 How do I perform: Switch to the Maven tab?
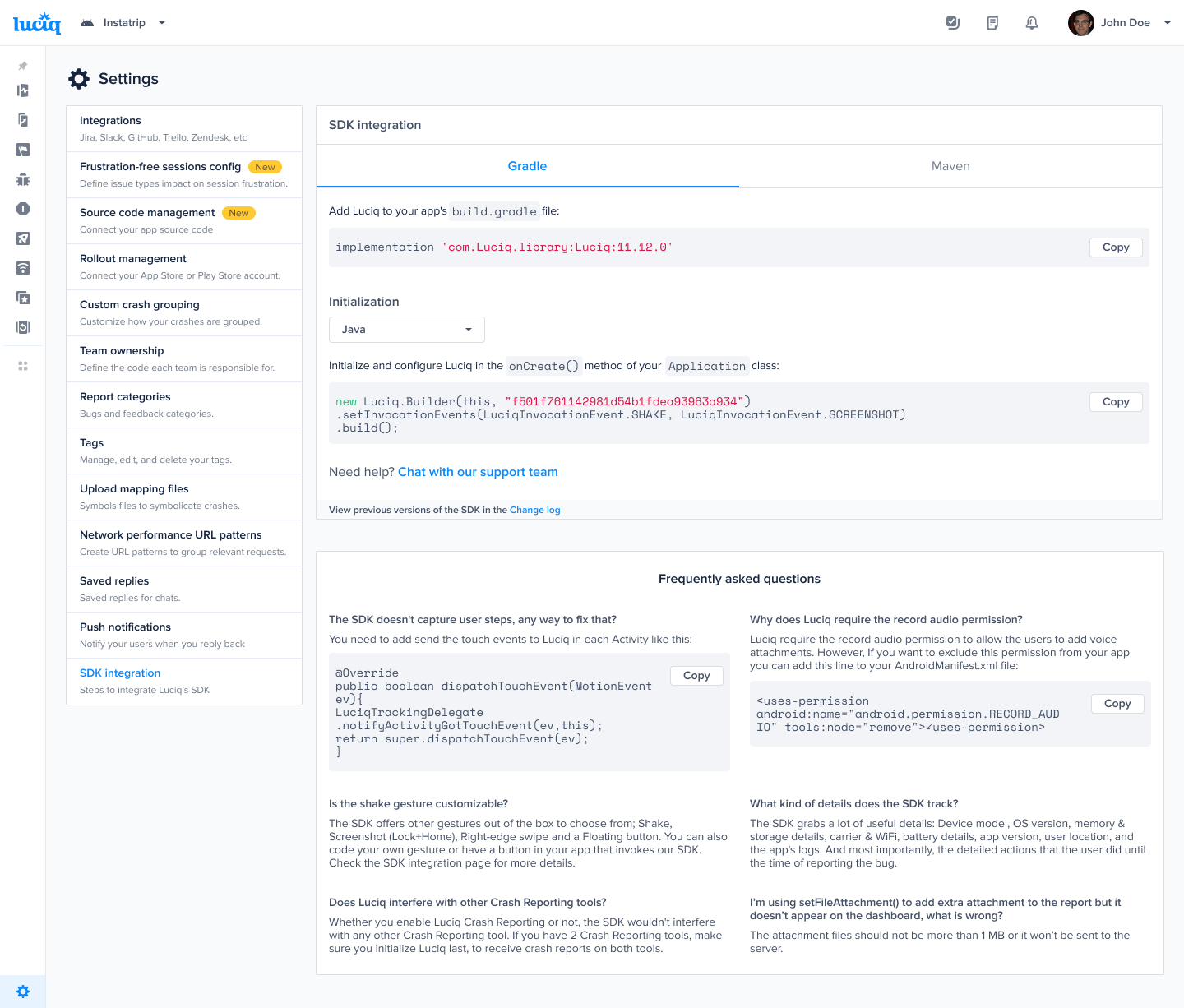[950, 166]
